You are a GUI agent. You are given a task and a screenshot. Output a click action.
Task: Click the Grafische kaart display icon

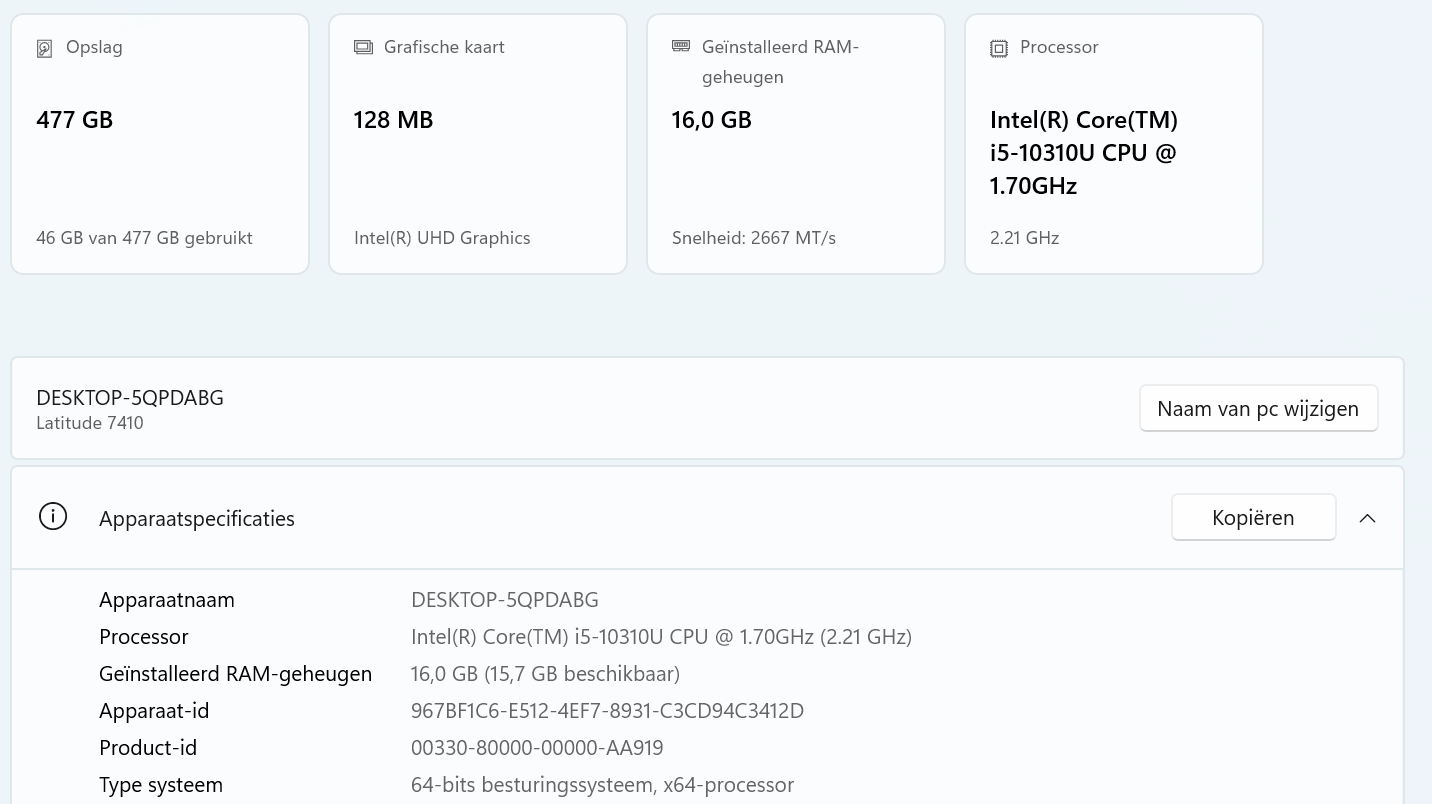tap(363, 47)
